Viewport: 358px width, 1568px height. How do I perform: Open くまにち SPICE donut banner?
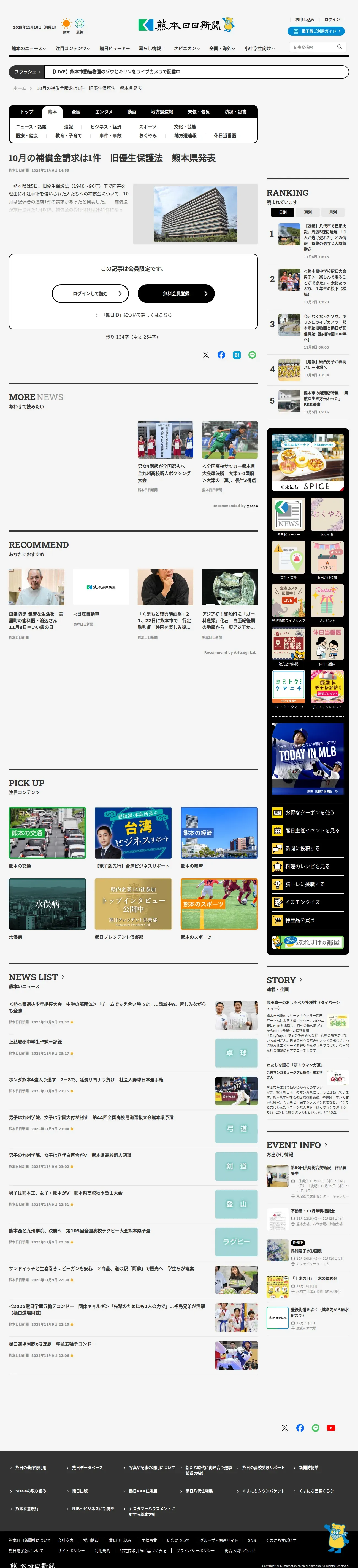[x=308, y=463]
